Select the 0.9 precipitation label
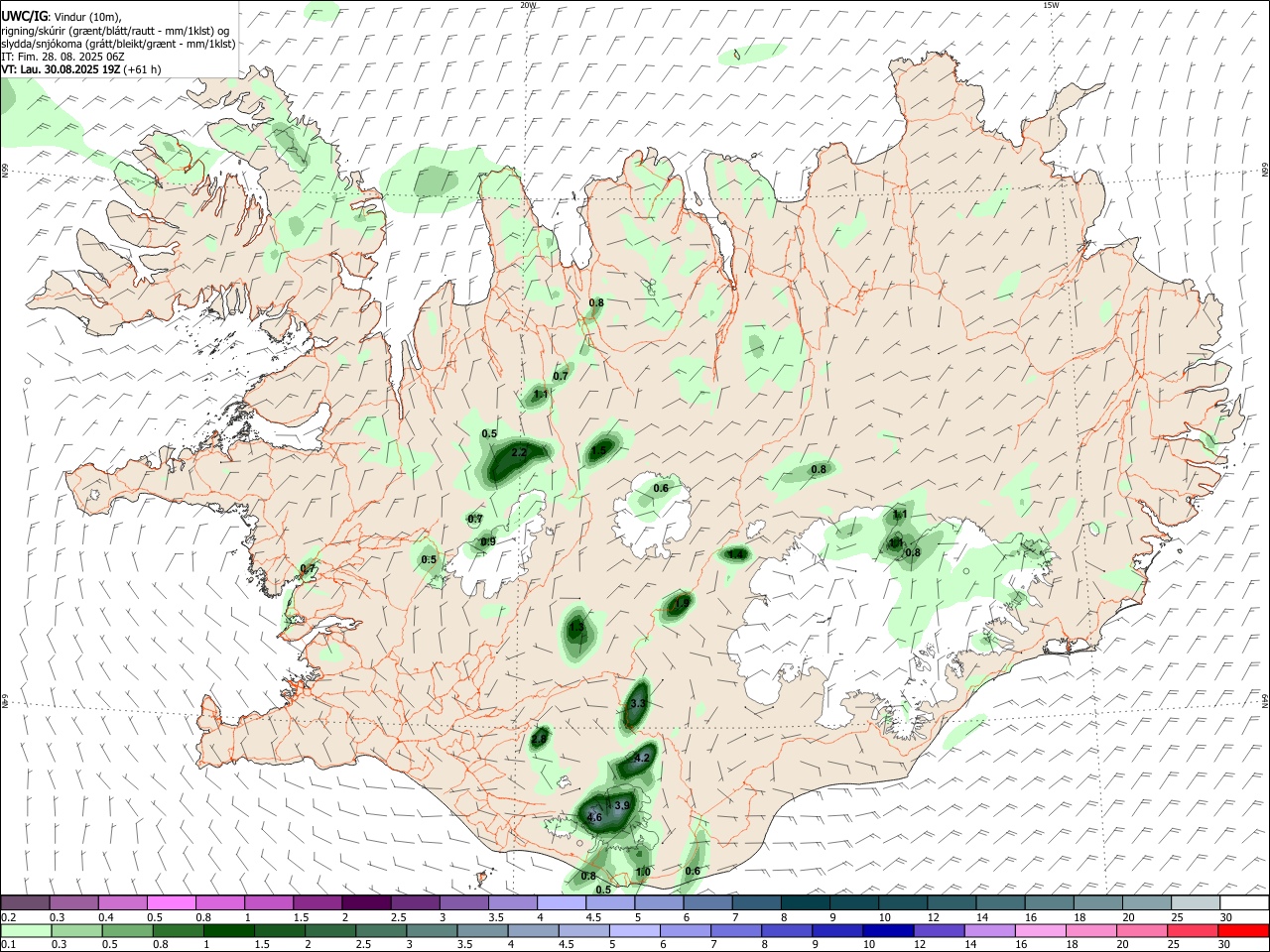 [488, 541]
